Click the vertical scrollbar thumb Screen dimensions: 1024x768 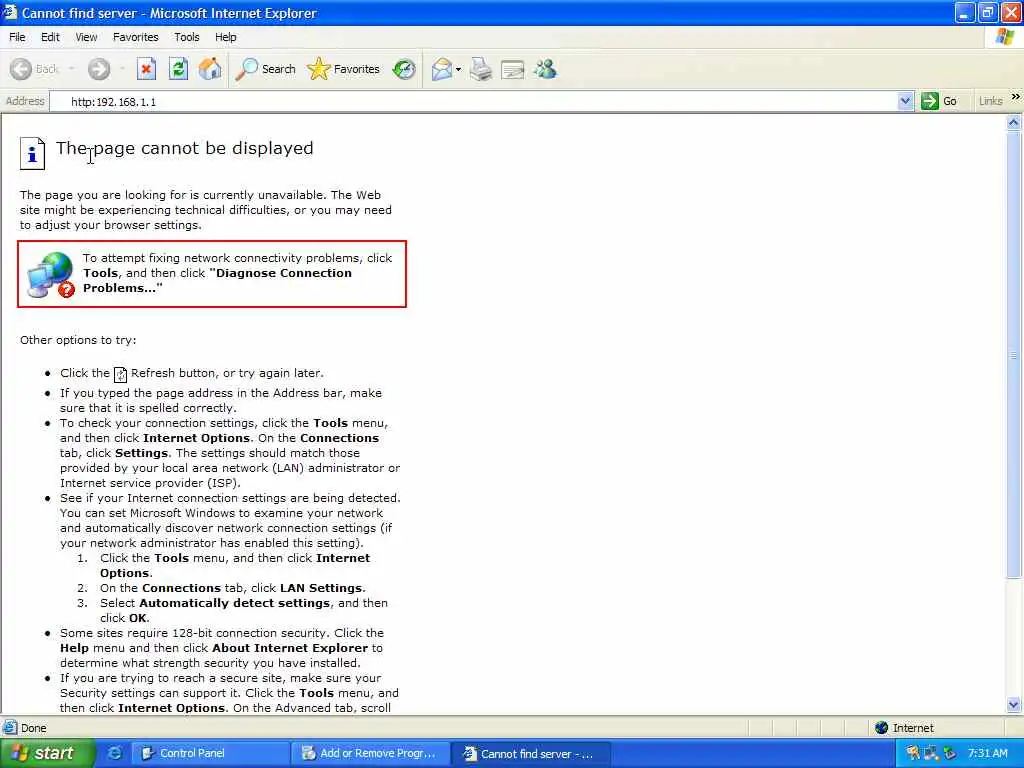pos(1013,354)
